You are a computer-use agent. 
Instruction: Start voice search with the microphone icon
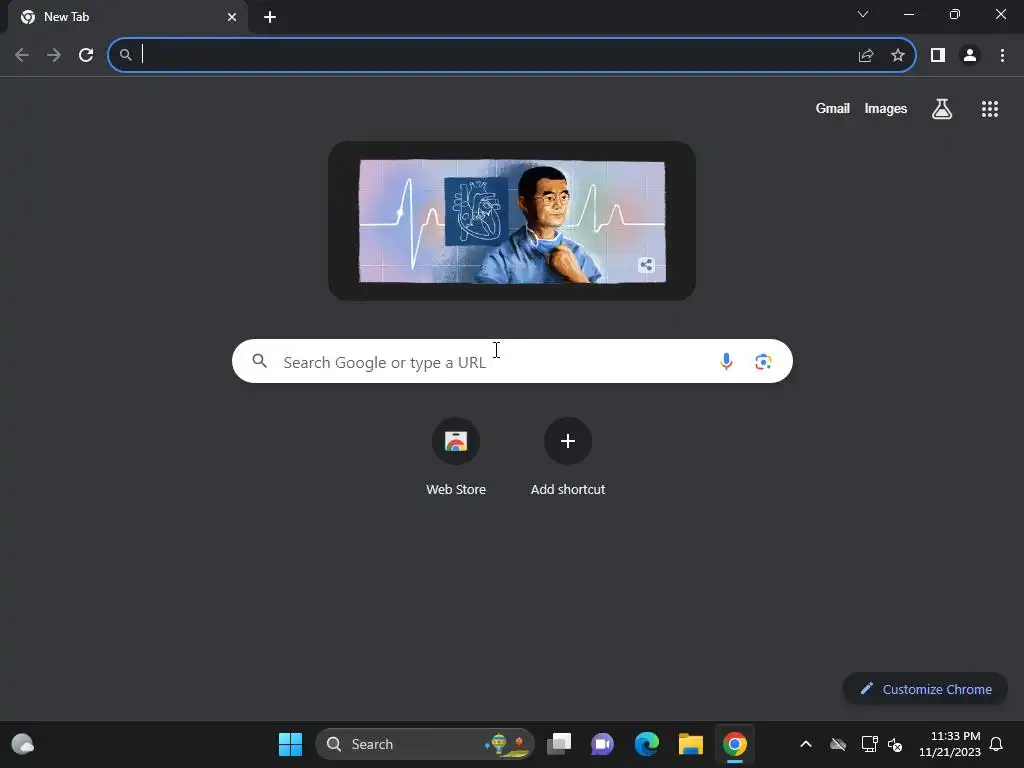(x=726, y=361)
